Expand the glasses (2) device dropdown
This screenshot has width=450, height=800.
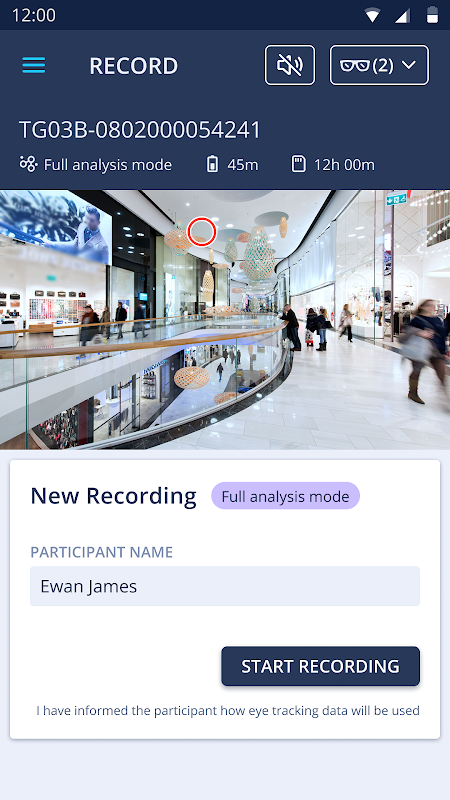coord(379,65)
